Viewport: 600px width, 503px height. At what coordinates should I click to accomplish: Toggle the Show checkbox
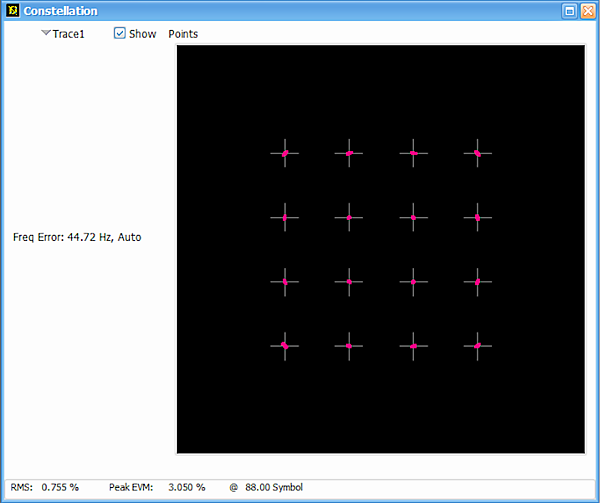point(120,33)
